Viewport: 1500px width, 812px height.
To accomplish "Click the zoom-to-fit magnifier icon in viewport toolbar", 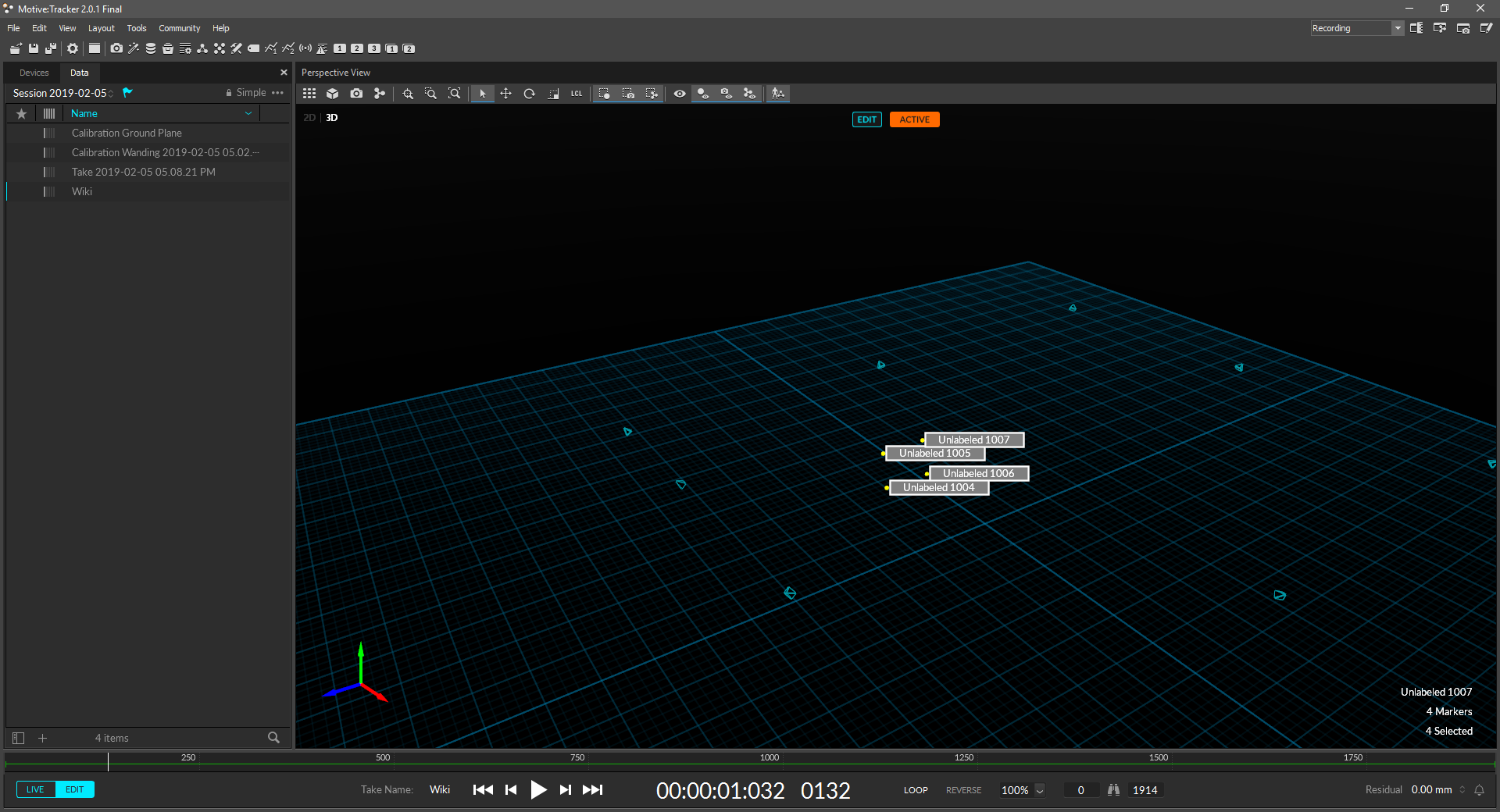I will (x=454, y=94).
